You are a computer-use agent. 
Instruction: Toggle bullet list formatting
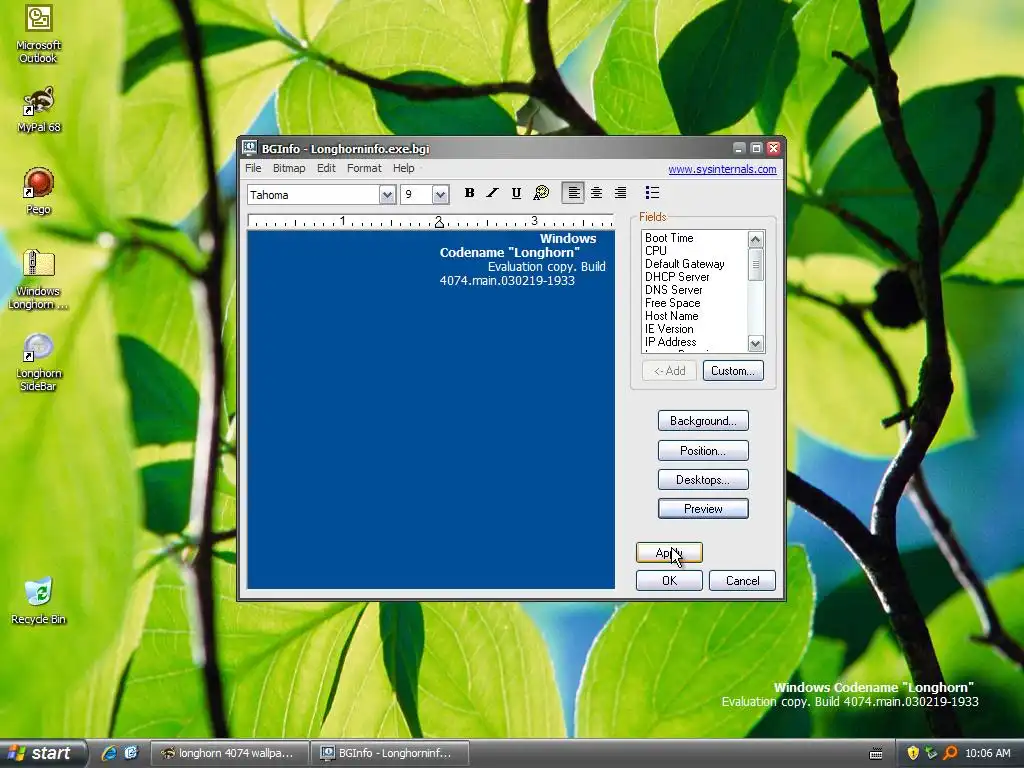(652, 193)
